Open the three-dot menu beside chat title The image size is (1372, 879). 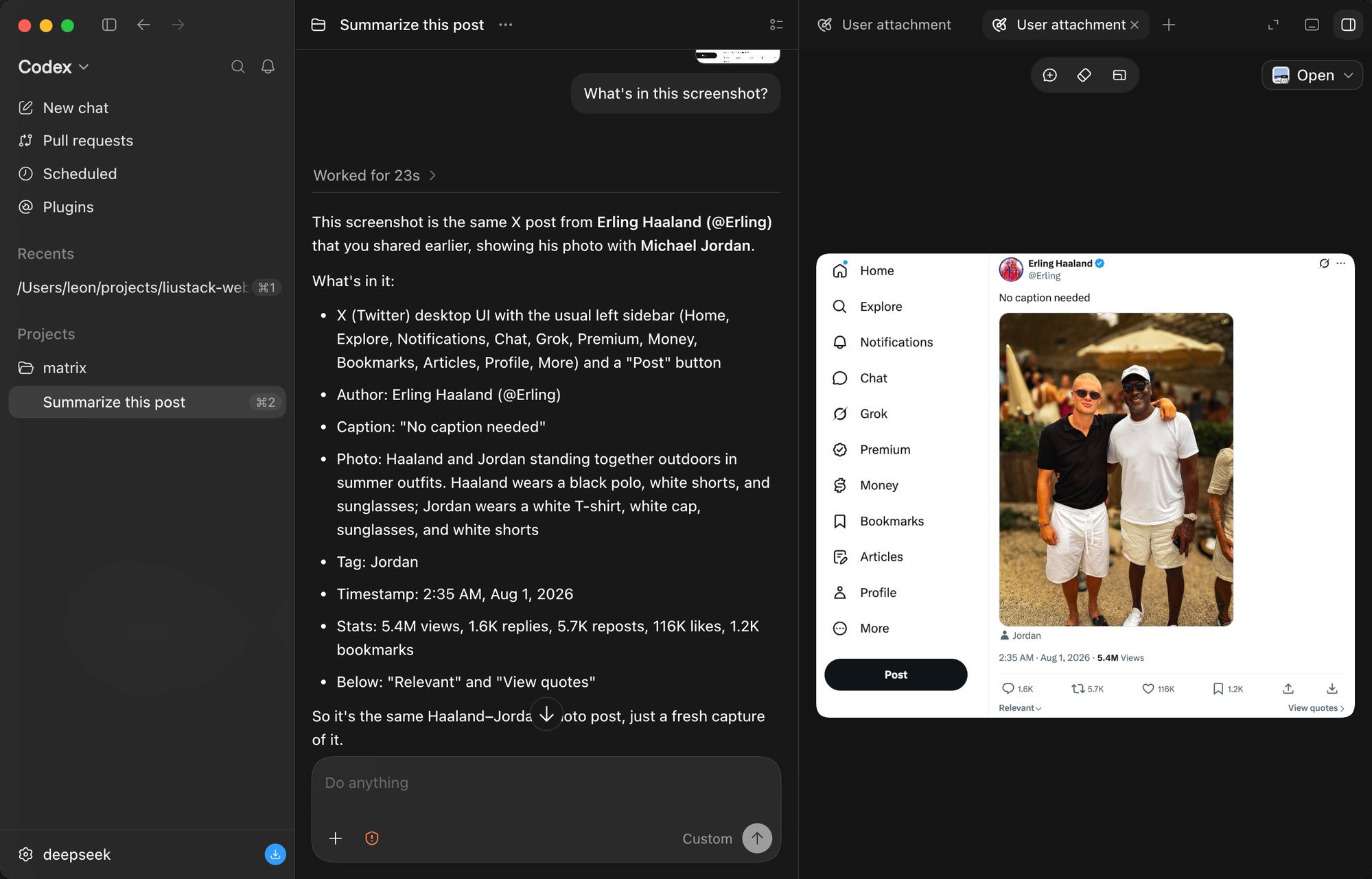(x=506, y=25)
